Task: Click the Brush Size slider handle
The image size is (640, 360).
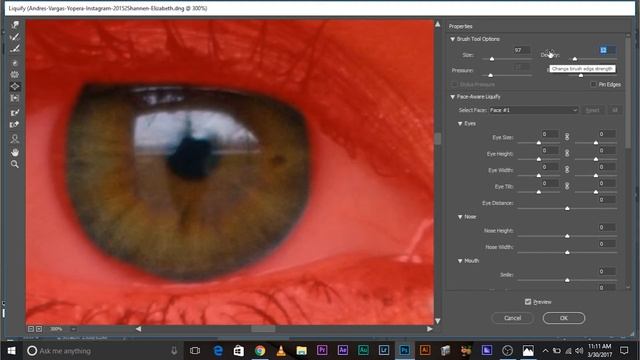Action: point(492,59)
